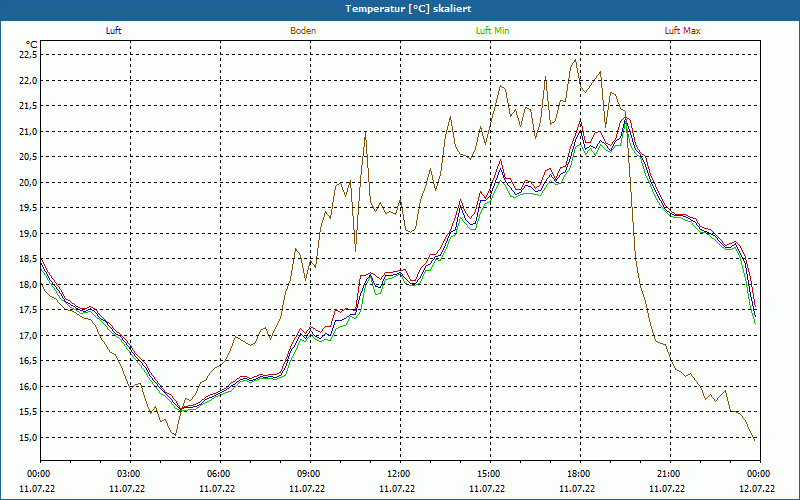The height and width of the screenshot is (500, 800).
Task: Click the 21:00 time axis label
Action: click(670, 474)
